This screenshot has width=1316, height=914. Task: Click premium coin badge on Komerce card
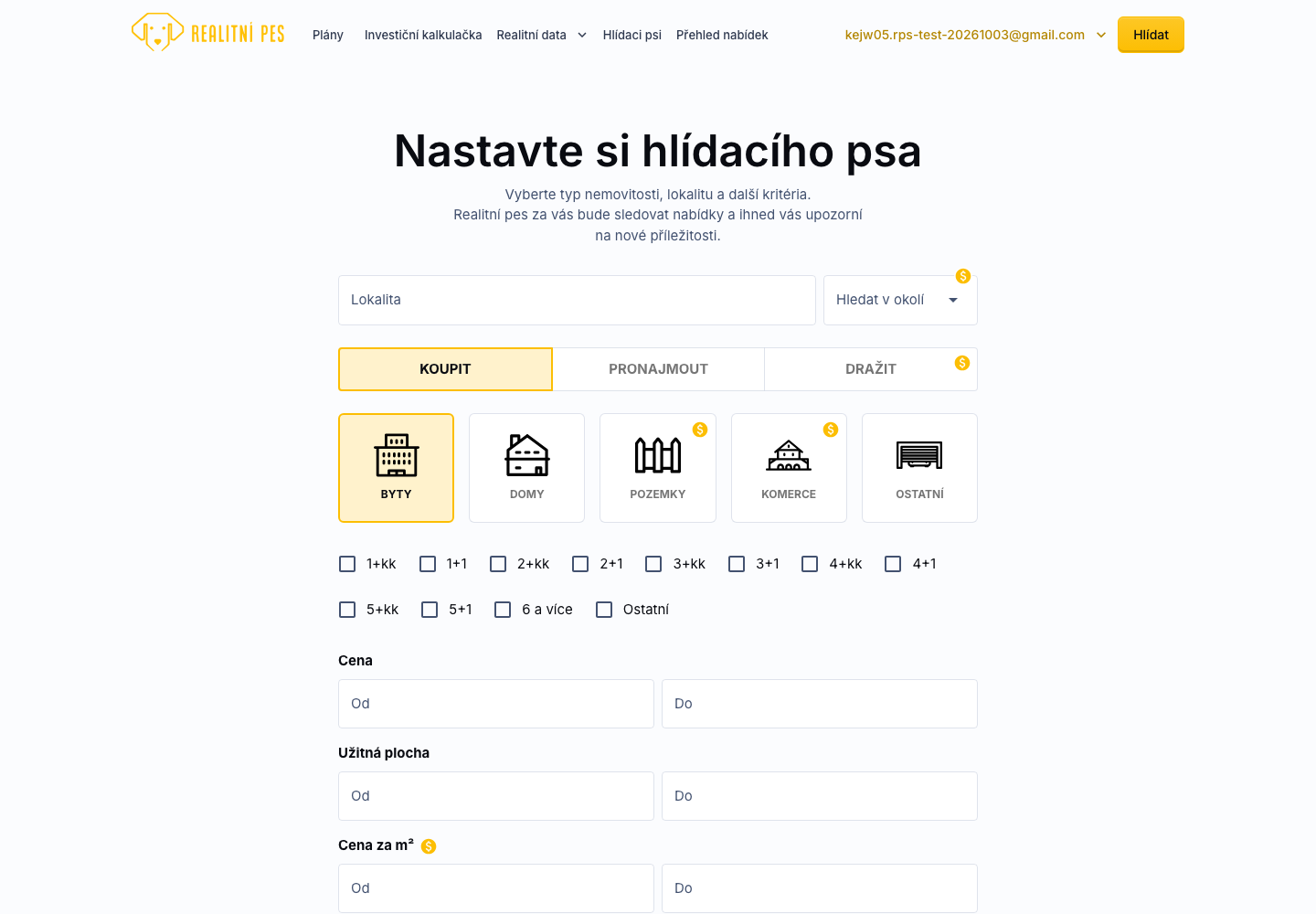831,430
